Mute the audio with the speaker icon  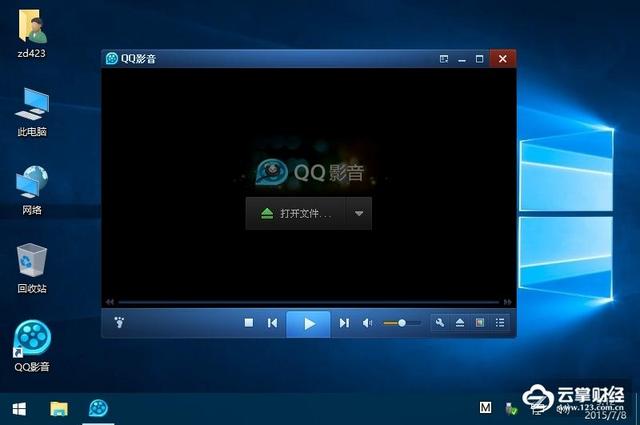[367, 323]
